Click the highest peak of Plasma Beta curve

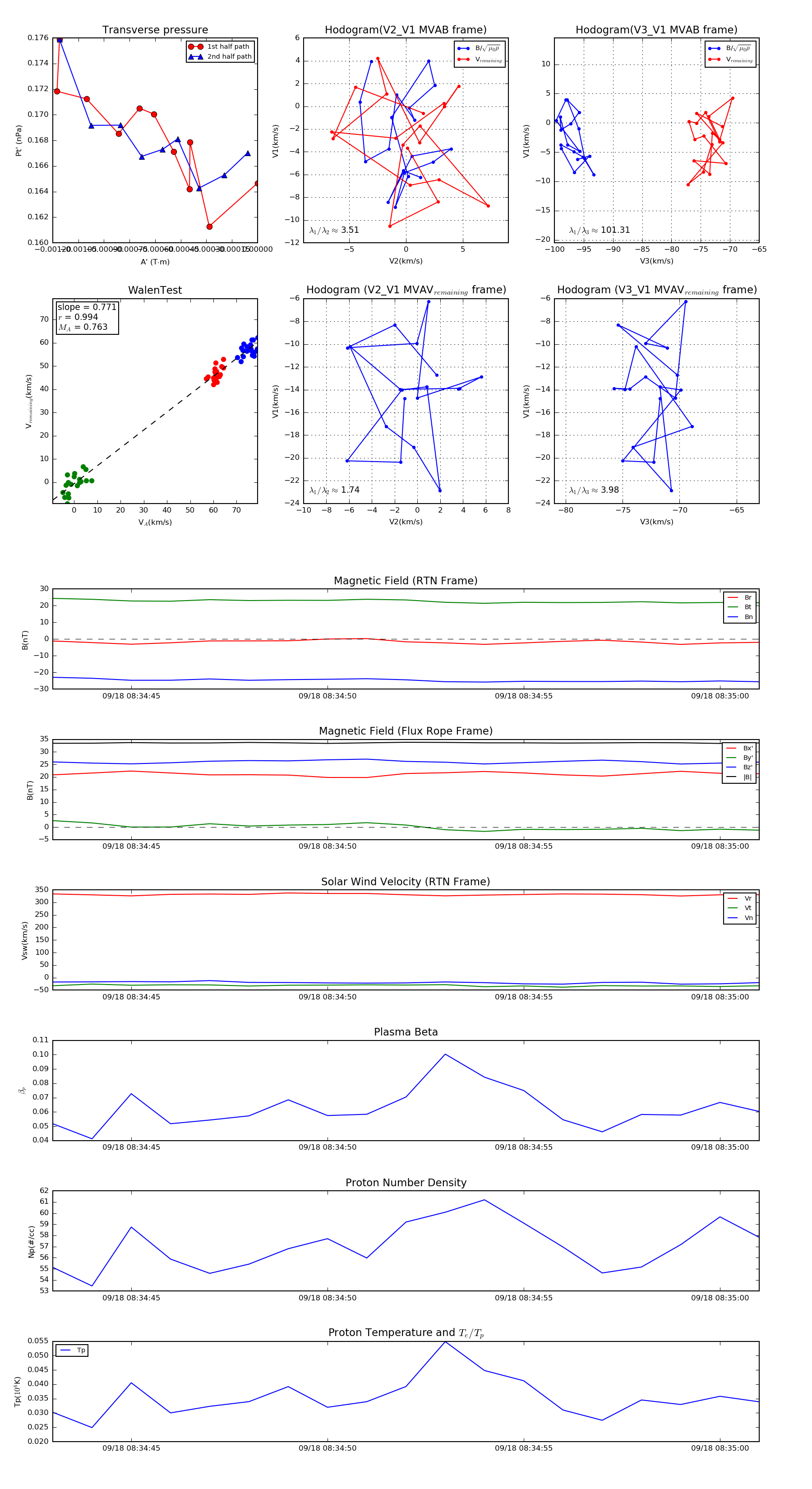(x=445, y=1054)
